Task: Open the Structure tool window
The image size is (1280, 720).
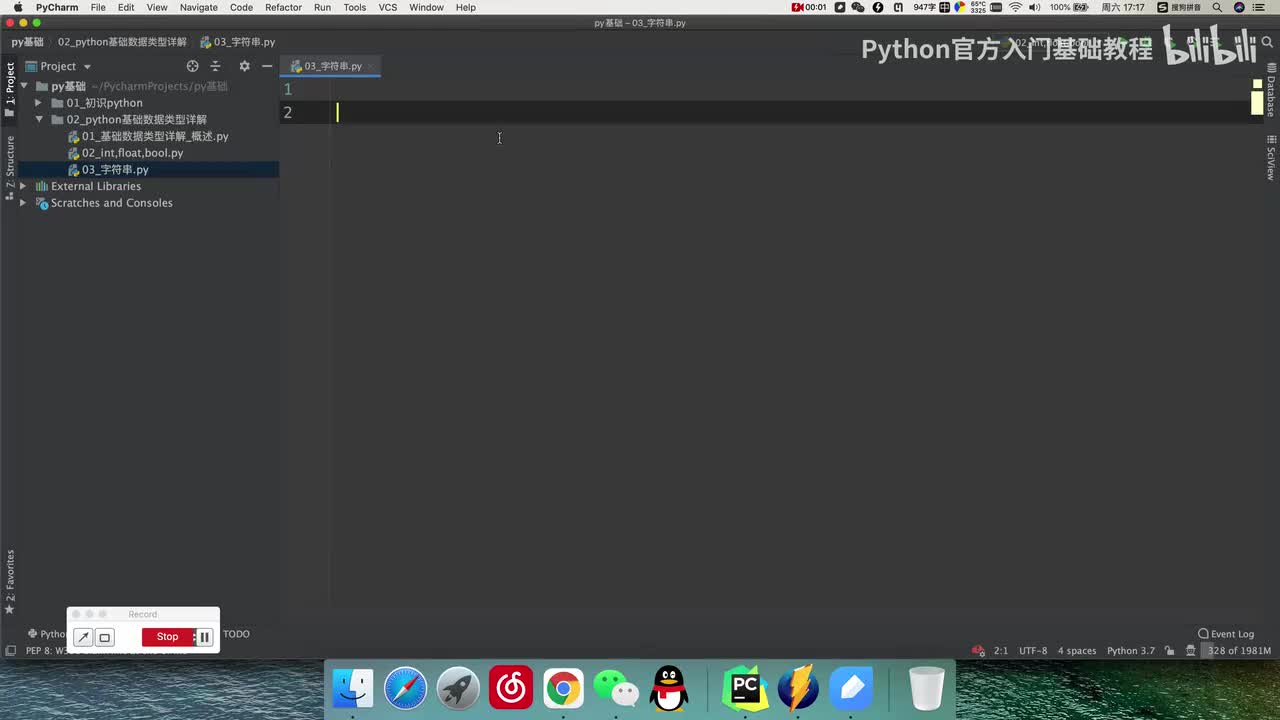Action: point(9,168)
